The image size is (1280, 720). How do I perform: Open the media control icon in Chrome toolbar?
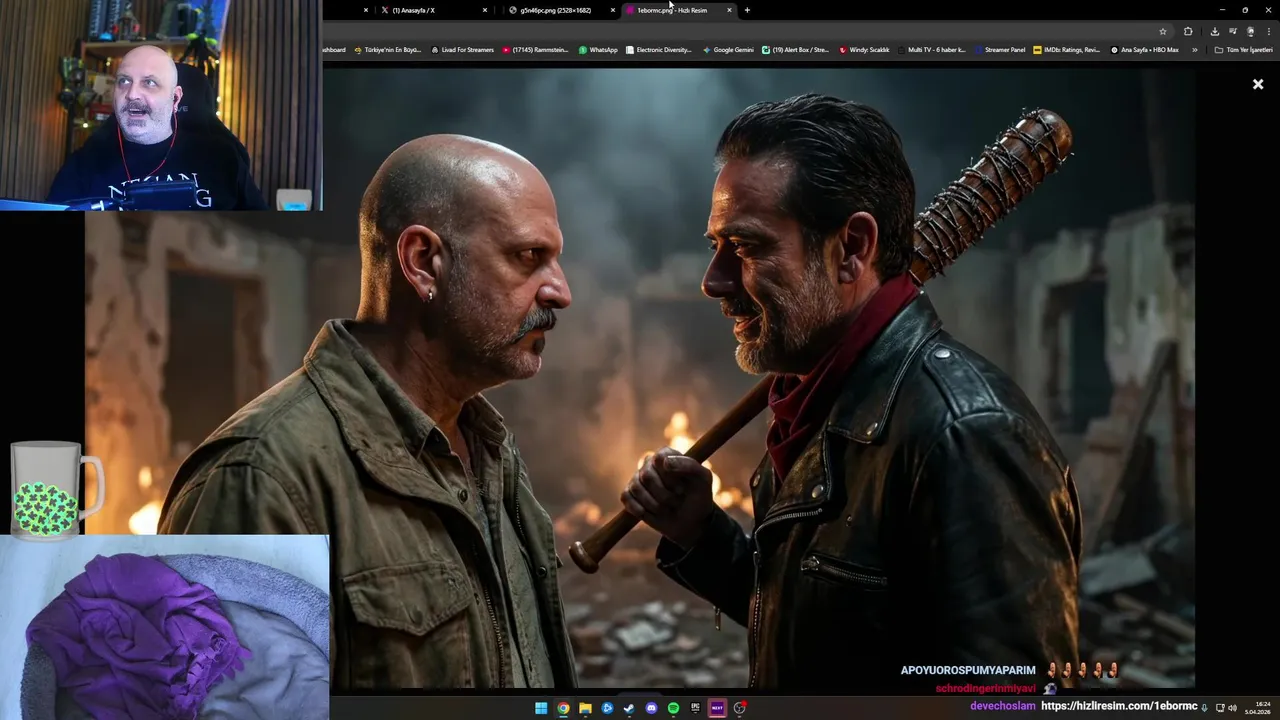point(1233,31)
